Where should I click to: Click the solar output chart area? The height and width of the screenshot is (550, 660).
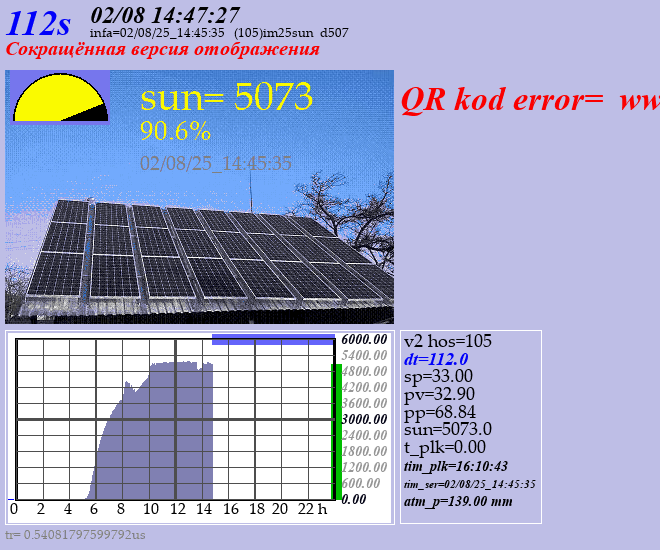[x=175, y=420]
